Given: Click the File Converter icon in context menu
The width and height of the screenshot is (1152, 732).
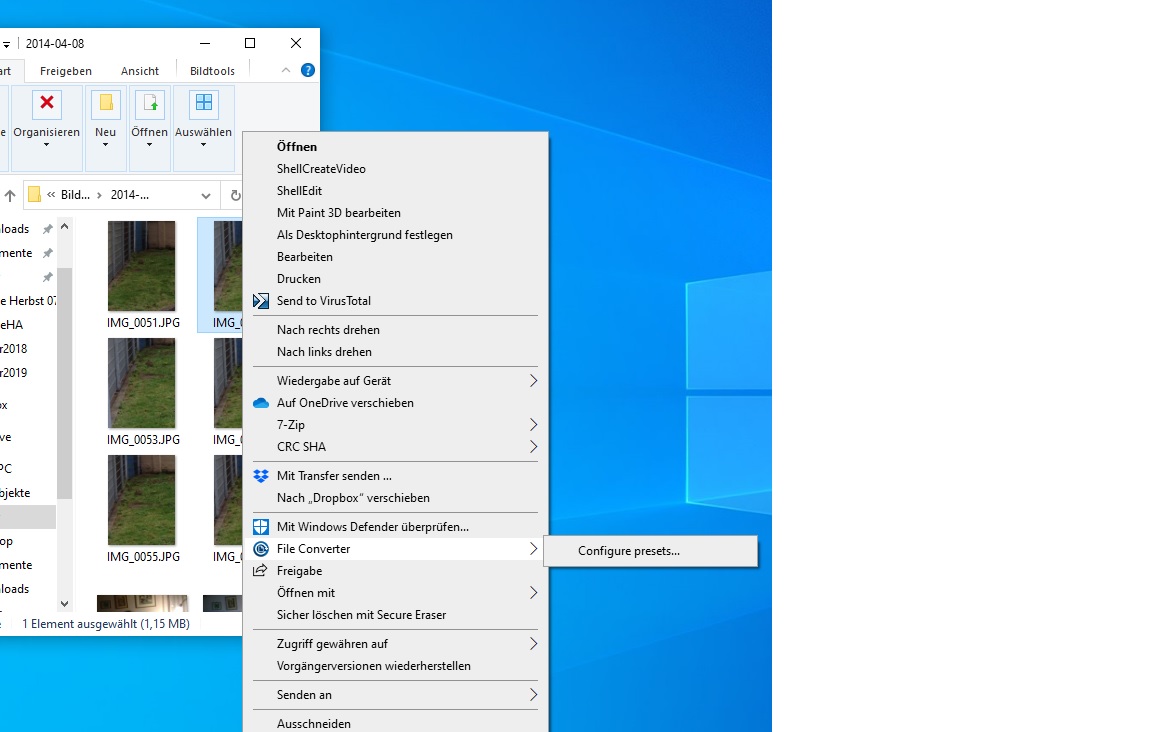Looking at the screenshot, I should click(260, 548).
